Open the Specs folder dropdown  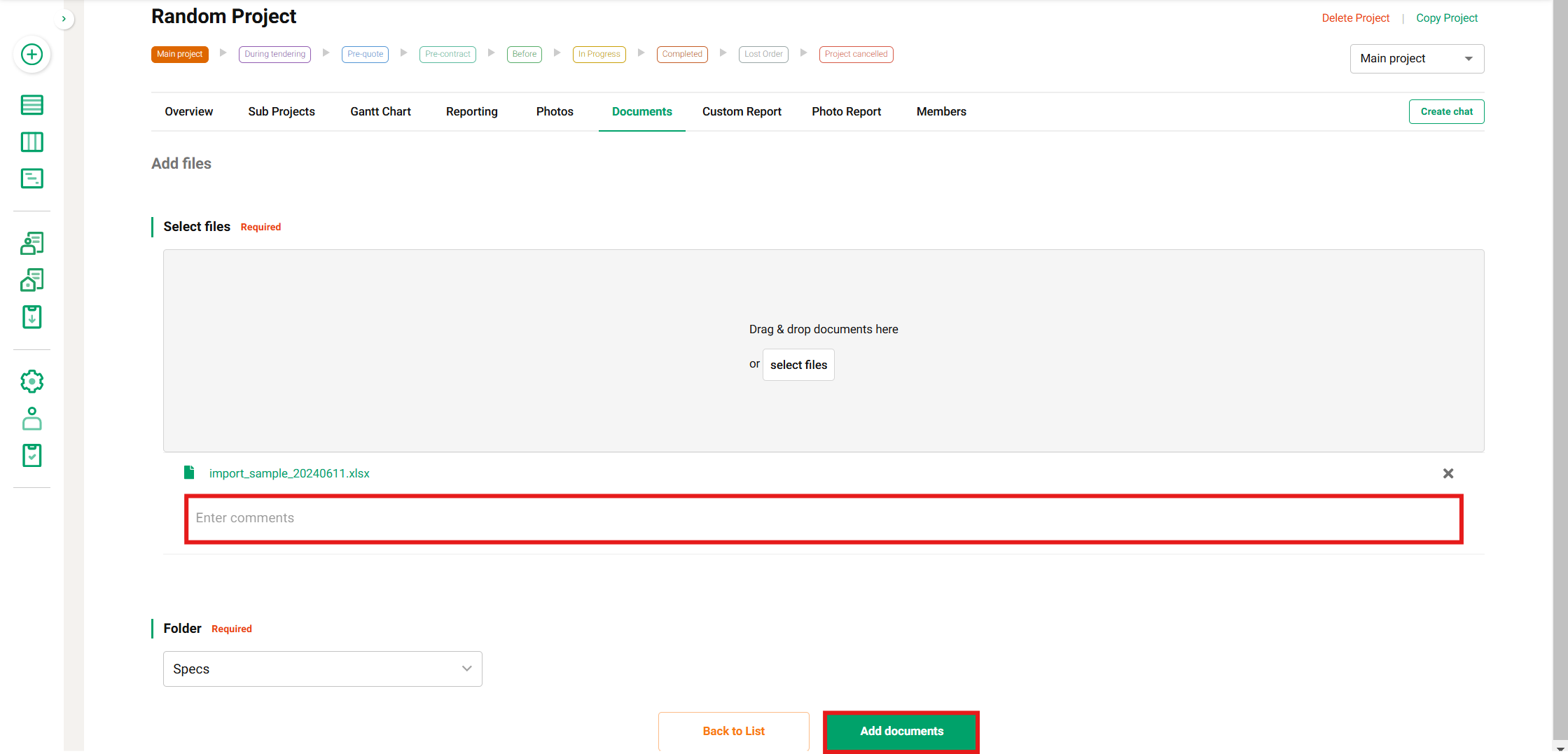pyautogui.click(x=322, y=669)
